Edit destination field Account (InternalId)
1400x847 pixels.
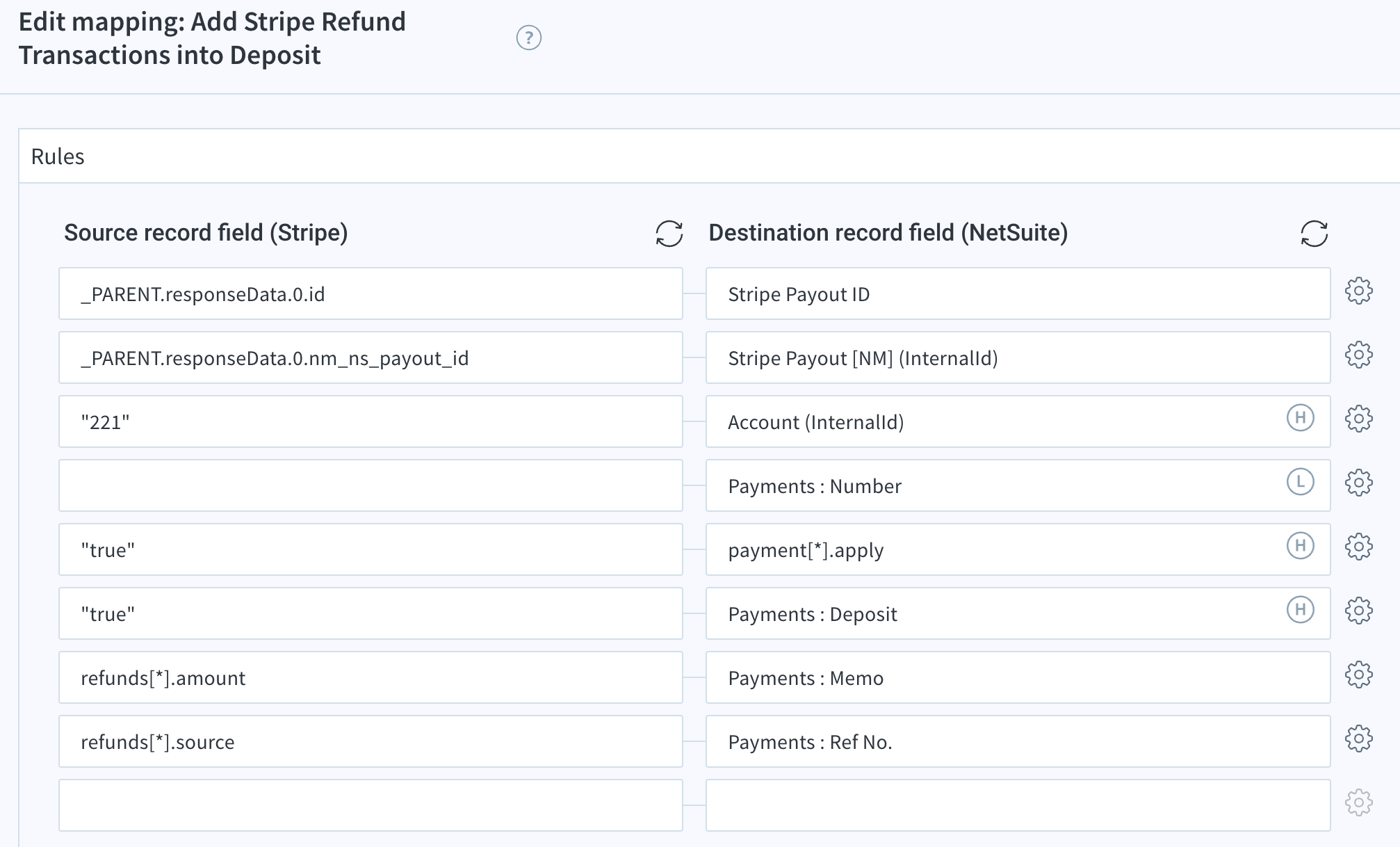[x=1018, y=421]
